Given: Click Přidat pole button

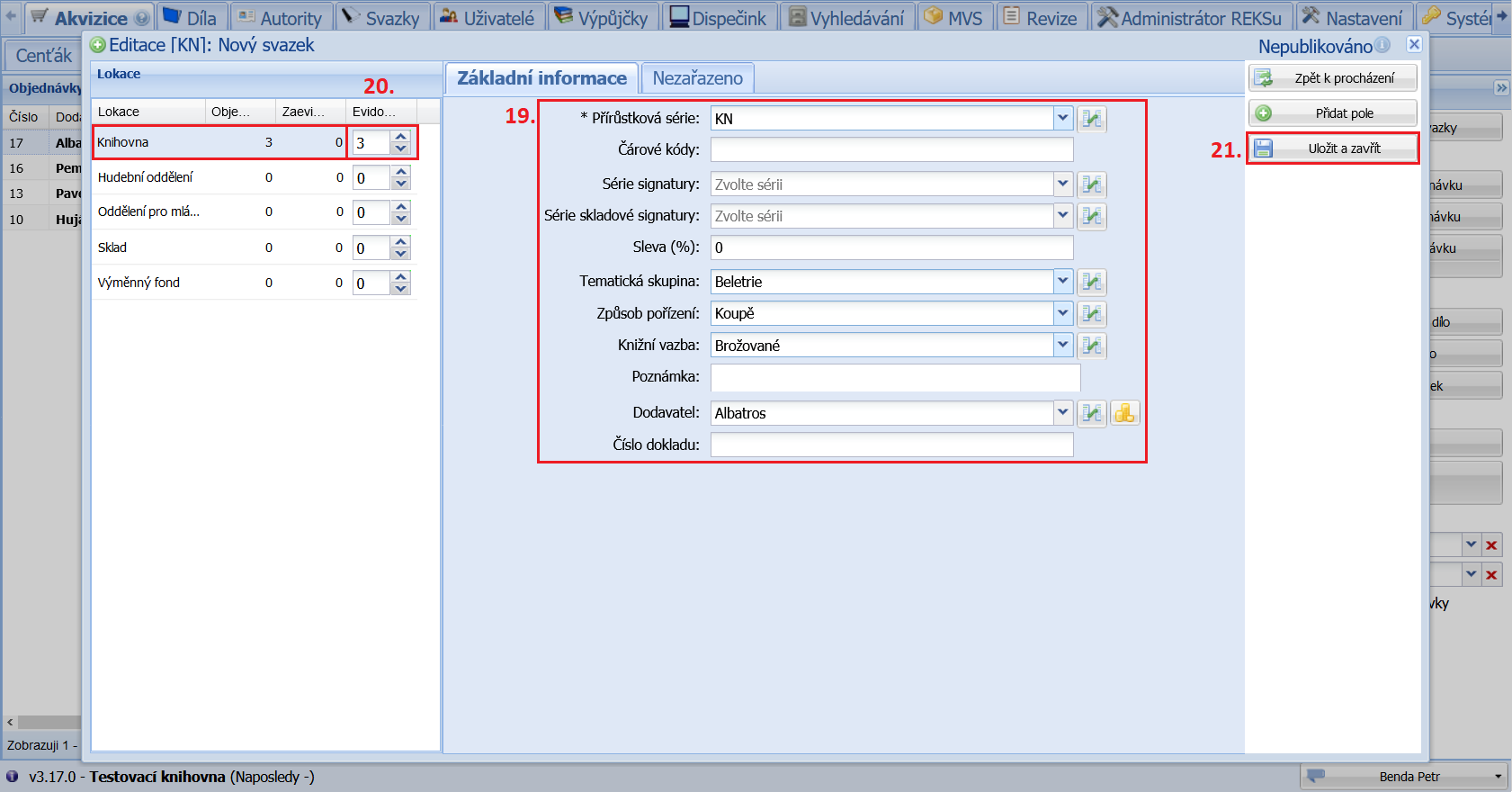Looking at the screenshot, I should coord(1333,113).
